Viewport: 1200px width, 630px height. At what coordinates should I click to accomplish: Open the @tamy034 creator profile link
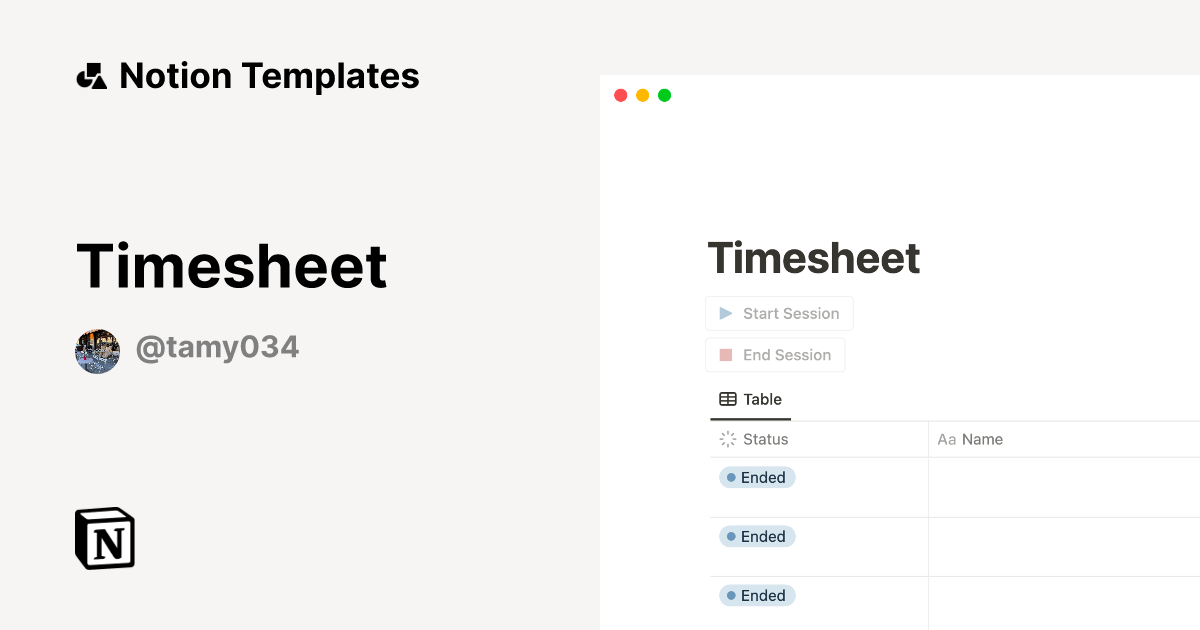[x=217, y=347]
